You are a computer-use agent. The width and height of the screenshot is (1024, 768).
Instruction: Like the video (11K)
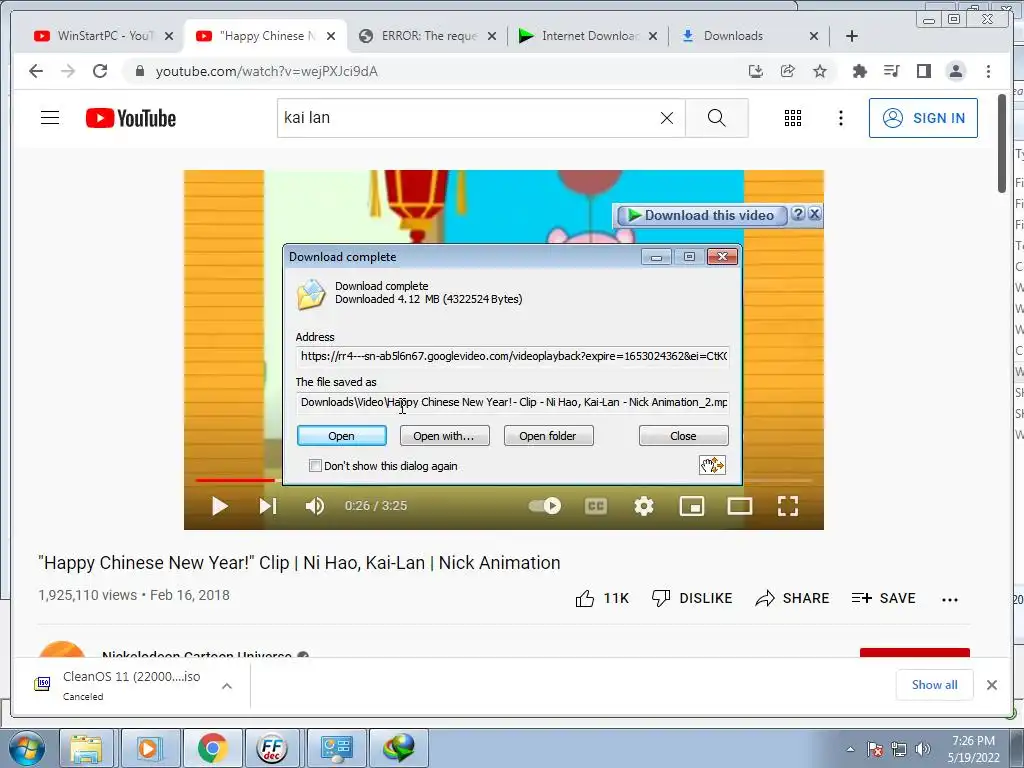pyautogui.click(x=601, y=598)
